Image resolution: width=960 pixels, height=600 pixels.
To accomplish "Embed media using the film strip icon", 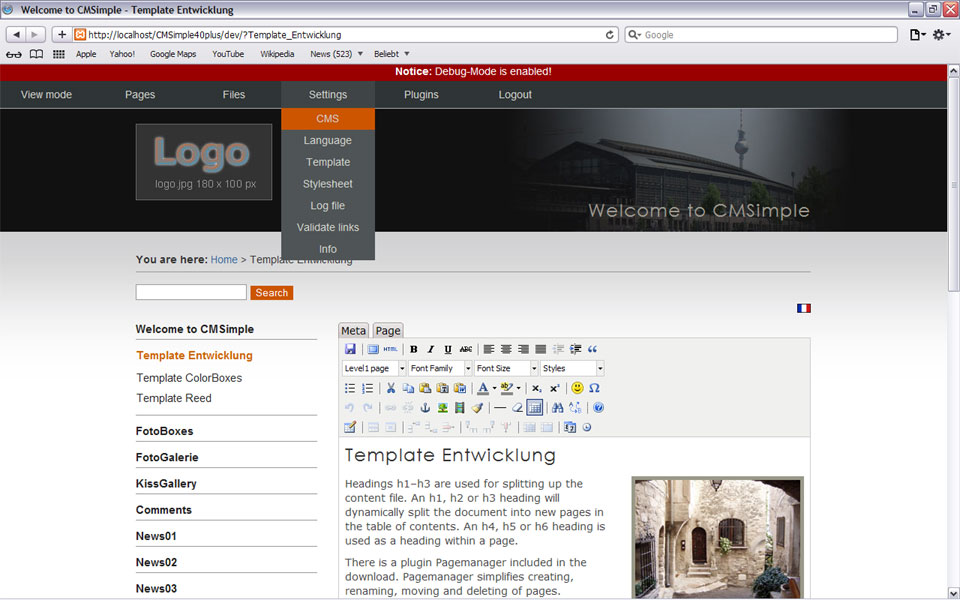I will click(459, 408).
